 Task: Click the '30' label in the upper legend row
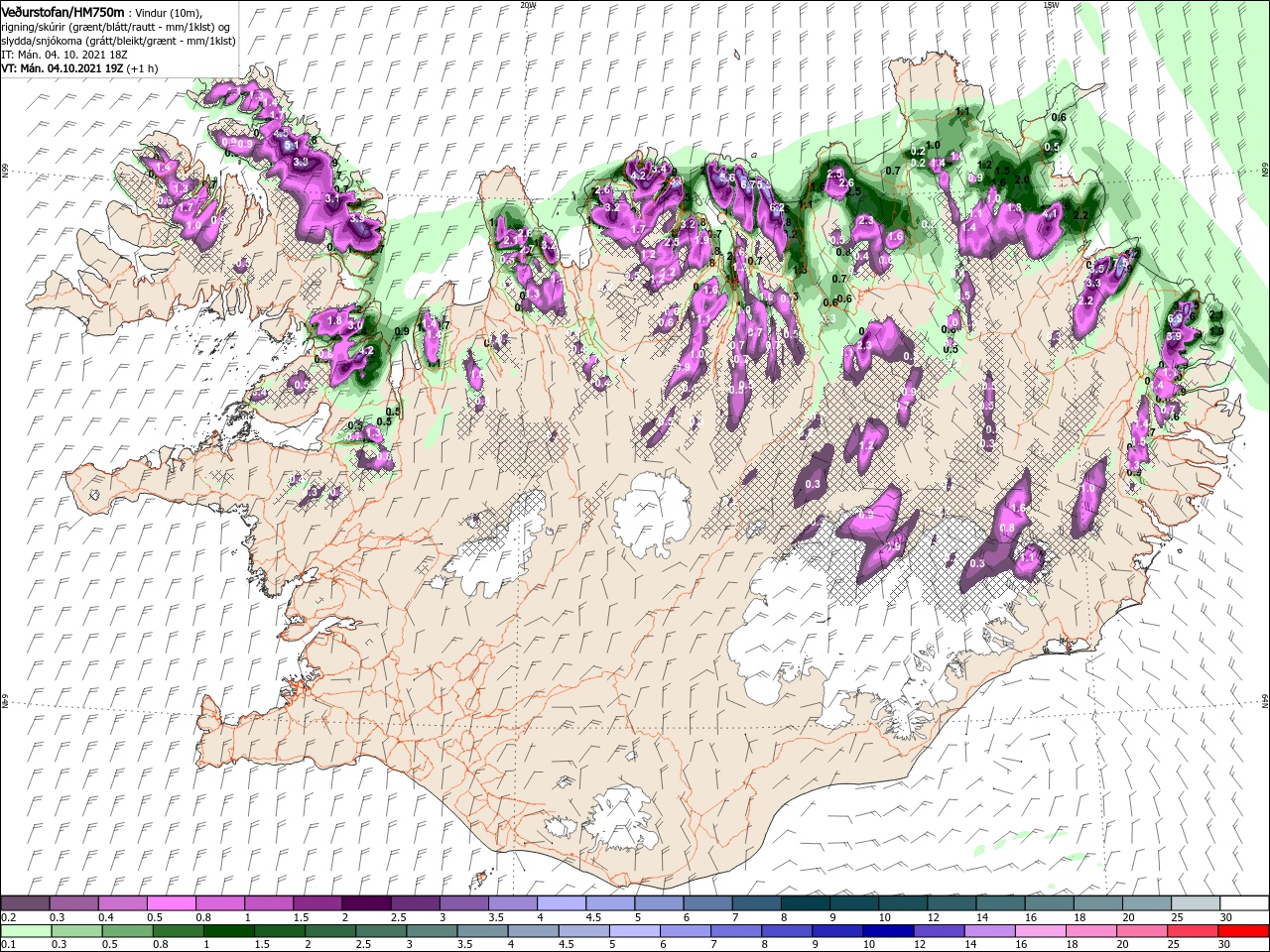1224,917
